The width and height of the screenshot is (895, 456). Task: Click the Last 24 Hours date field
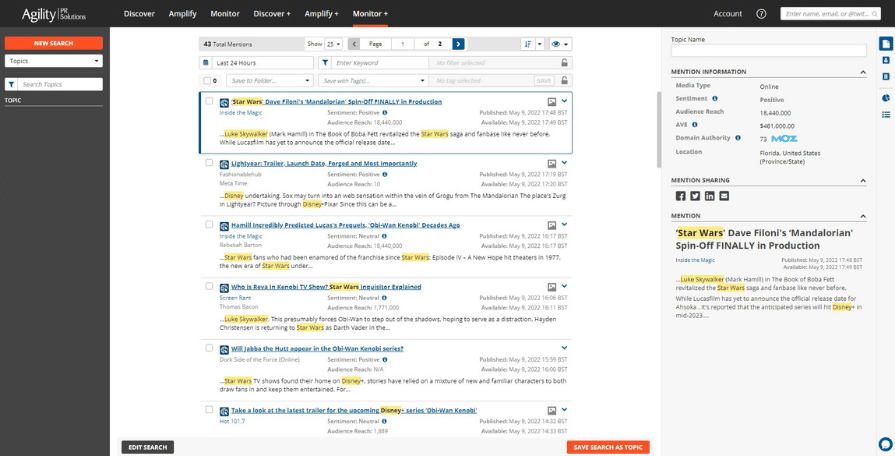pos(263,63)
